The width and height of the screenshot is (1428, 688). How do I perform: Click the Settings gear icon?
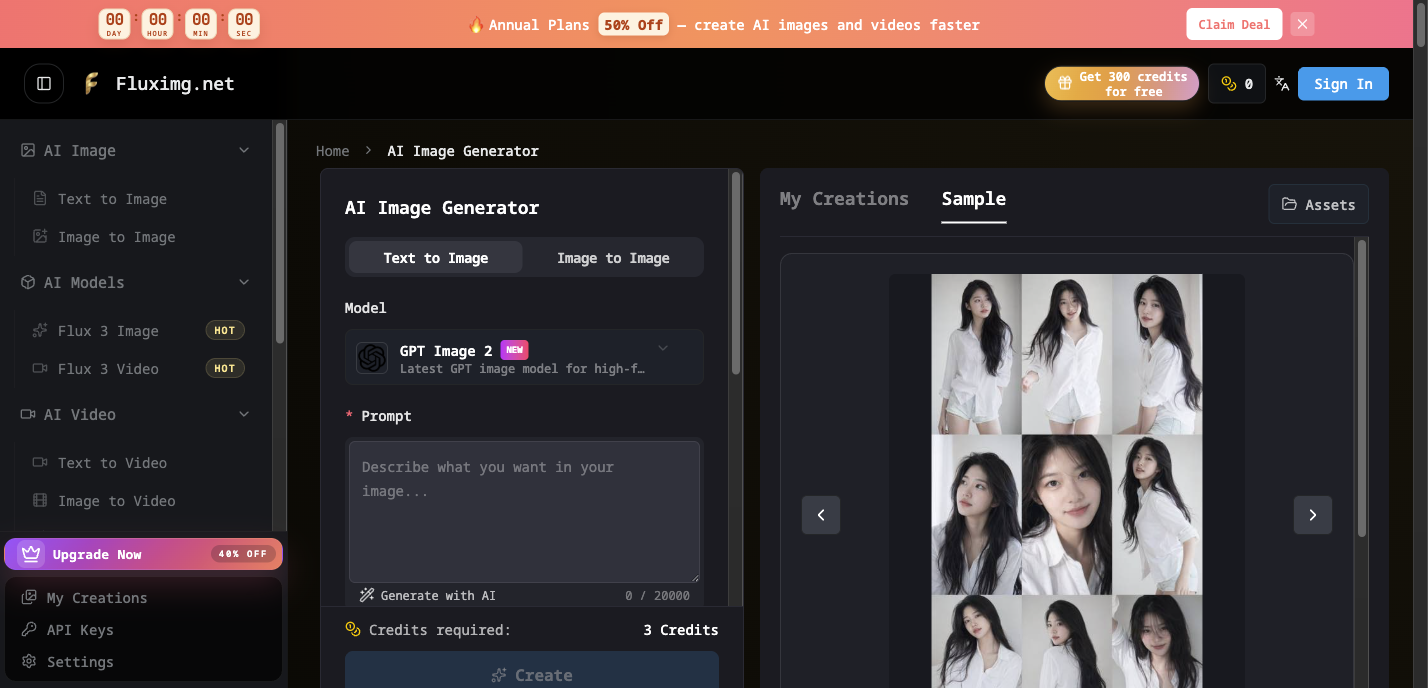pos(29,662)
